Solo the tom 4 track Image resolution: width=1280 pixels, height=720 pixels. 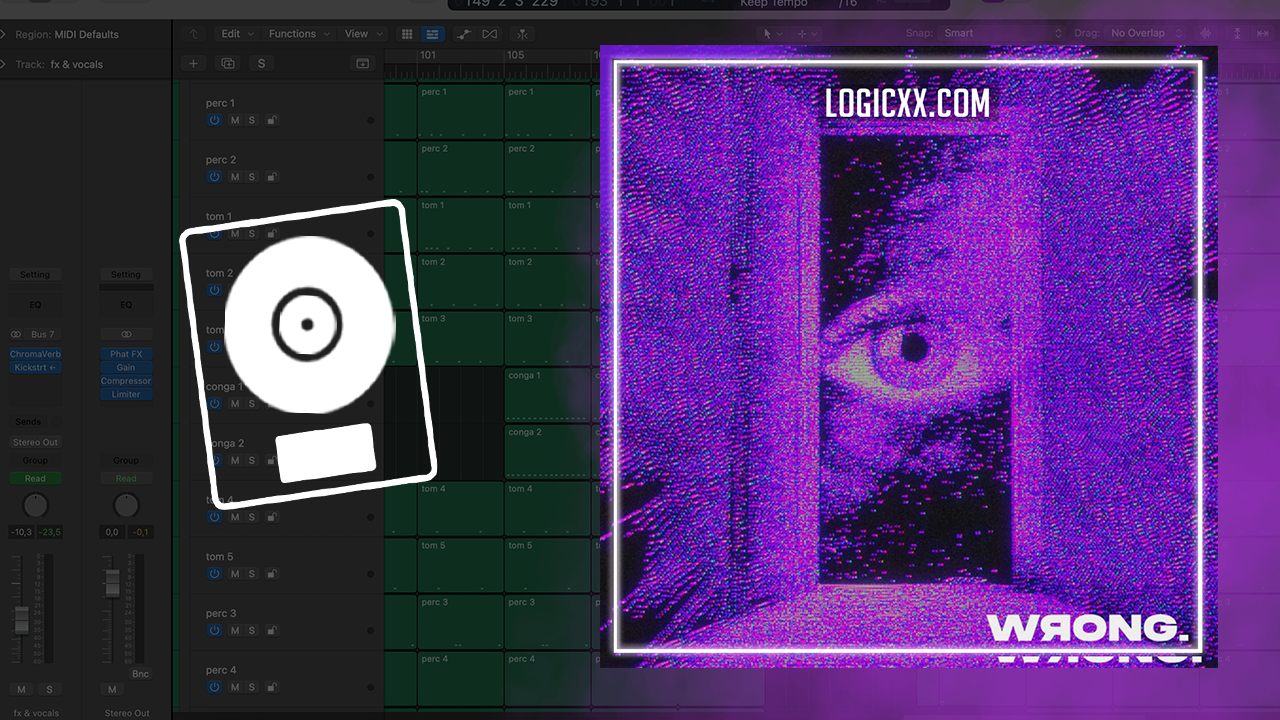point(252,517)
